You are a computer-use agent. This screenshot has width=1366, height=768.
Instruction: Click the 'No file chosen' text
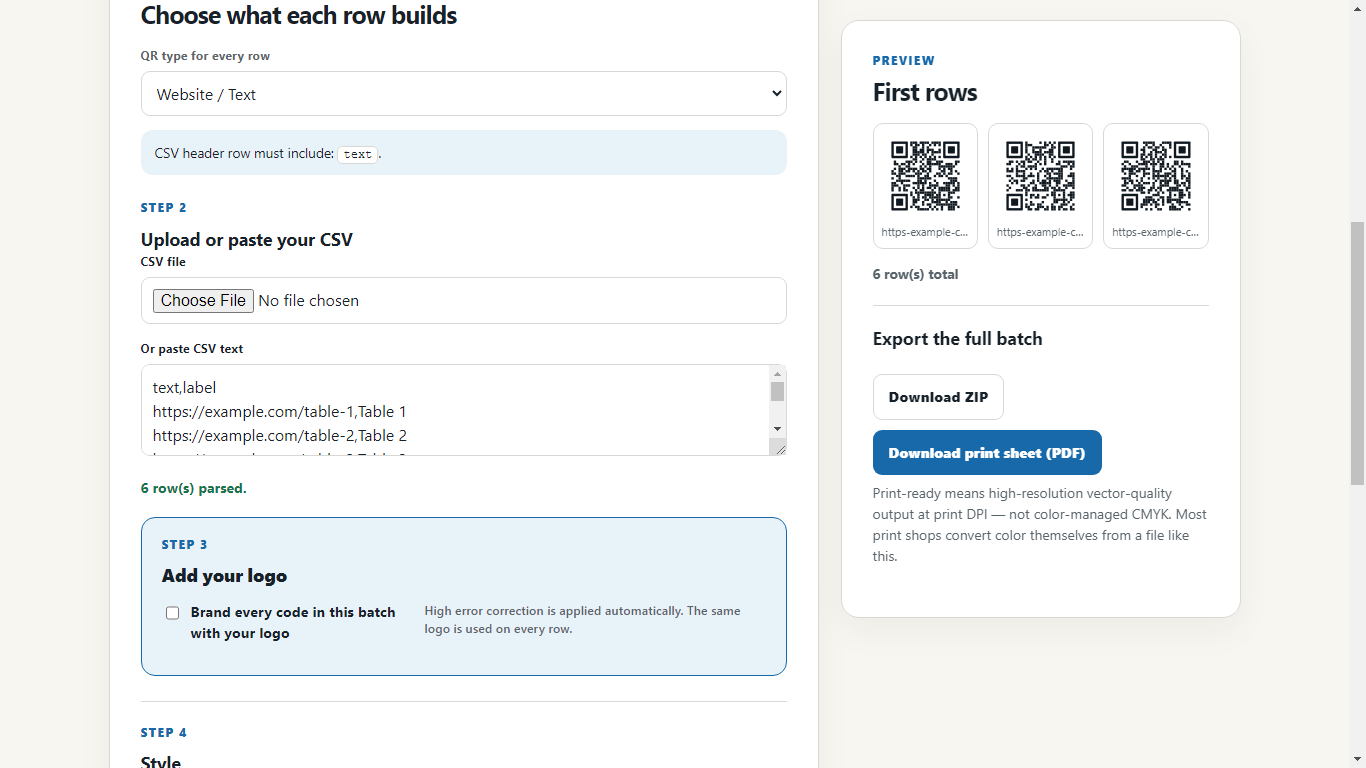[308, 300]
